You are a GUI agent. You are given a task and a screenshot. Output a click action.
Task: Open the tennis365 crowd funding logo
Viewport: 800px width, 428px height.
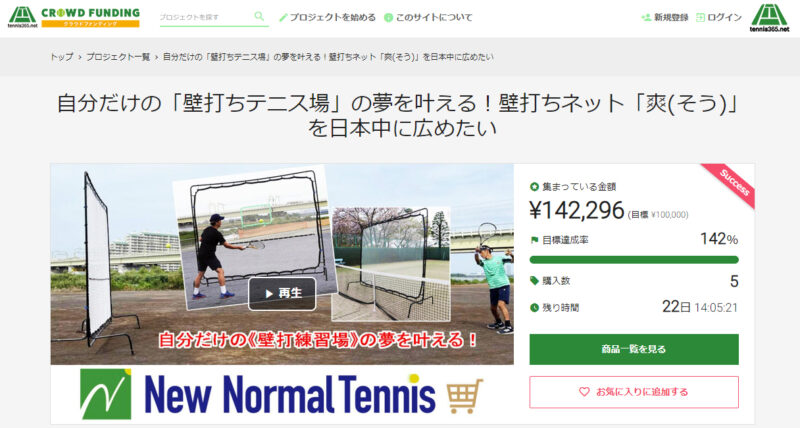[x=73, y=17]
